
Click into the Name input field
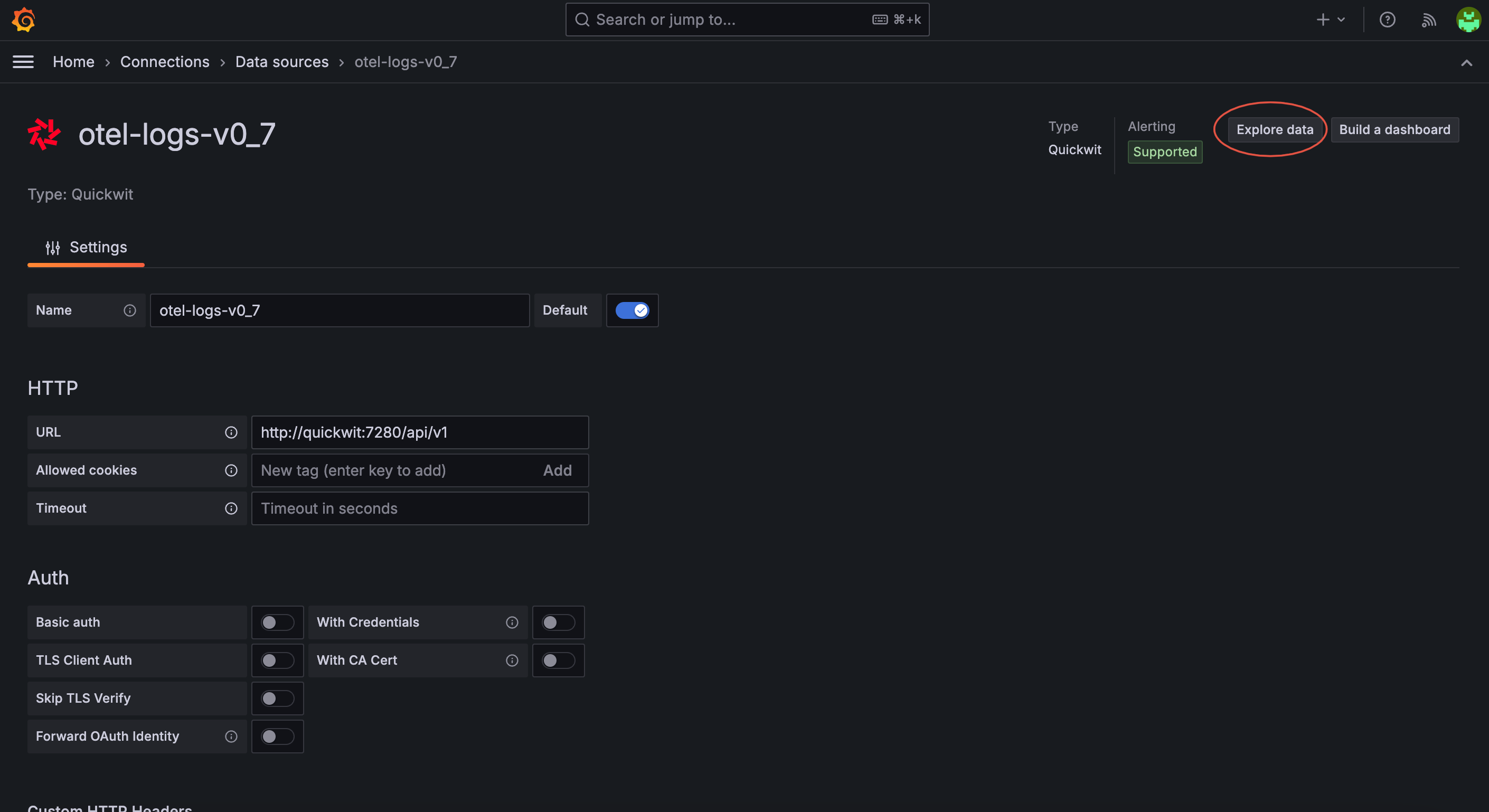click(x=340, y=310)
